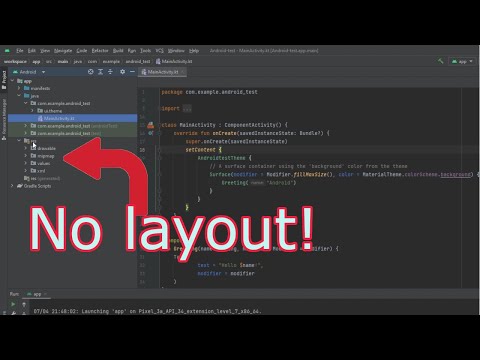Open the File menu

(x=20, y=51)
